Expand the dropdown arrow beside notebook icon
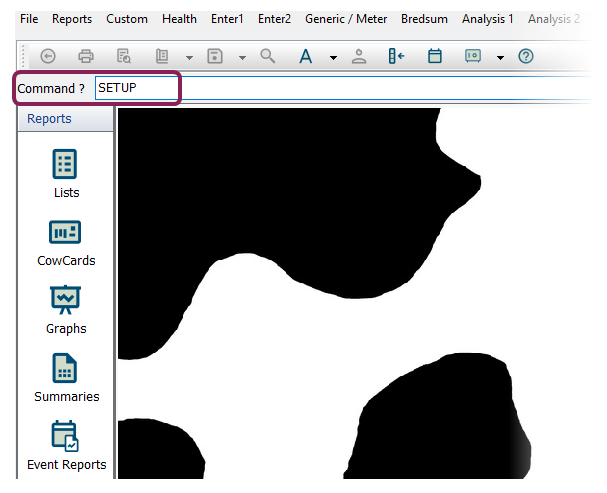This screenshot has height=493, width=607. click(189, 58)
